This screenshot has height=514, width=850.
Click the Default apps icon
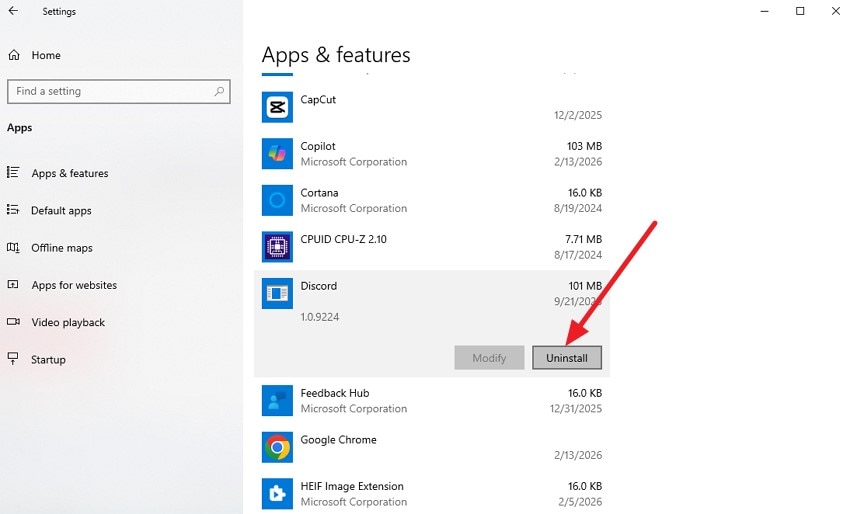(13, 209)
